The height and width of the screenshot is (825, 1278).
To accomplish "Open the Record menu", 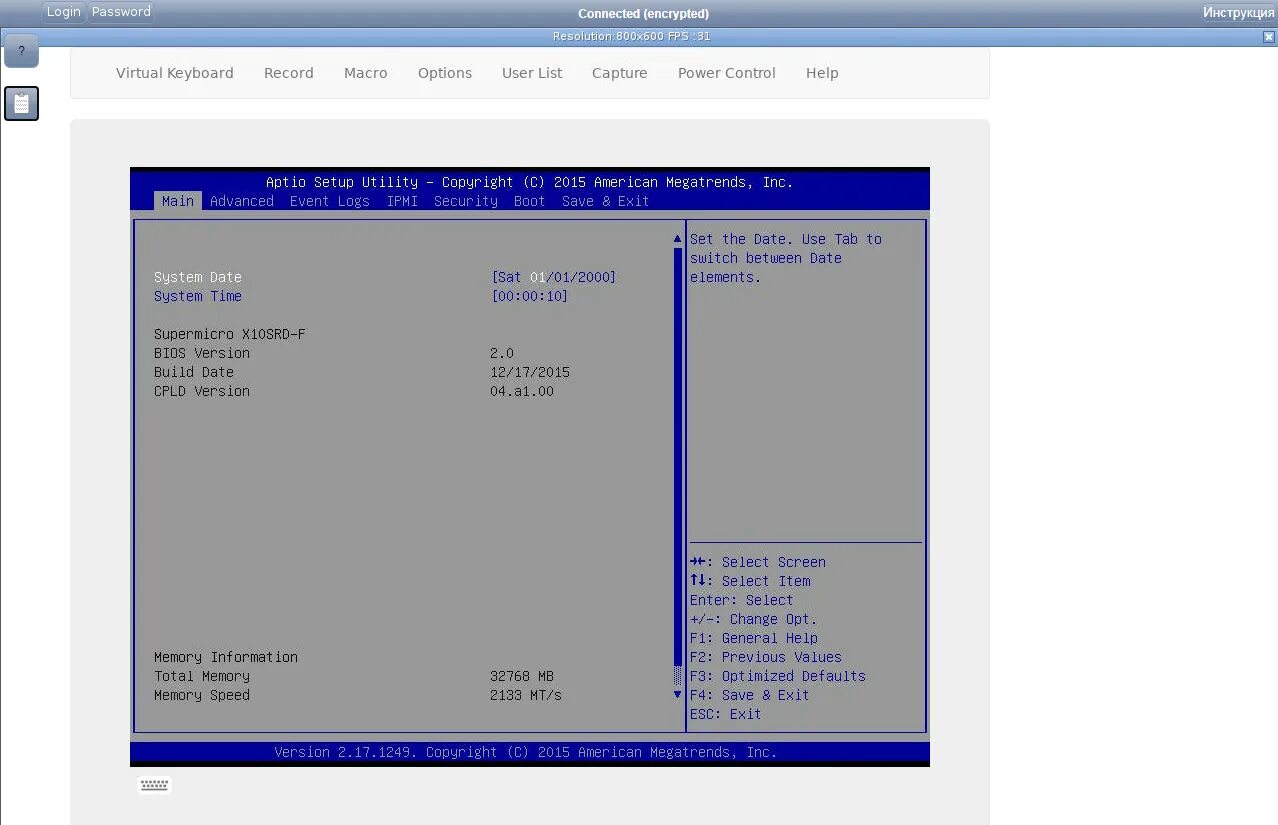I will (x=289, y=73).
